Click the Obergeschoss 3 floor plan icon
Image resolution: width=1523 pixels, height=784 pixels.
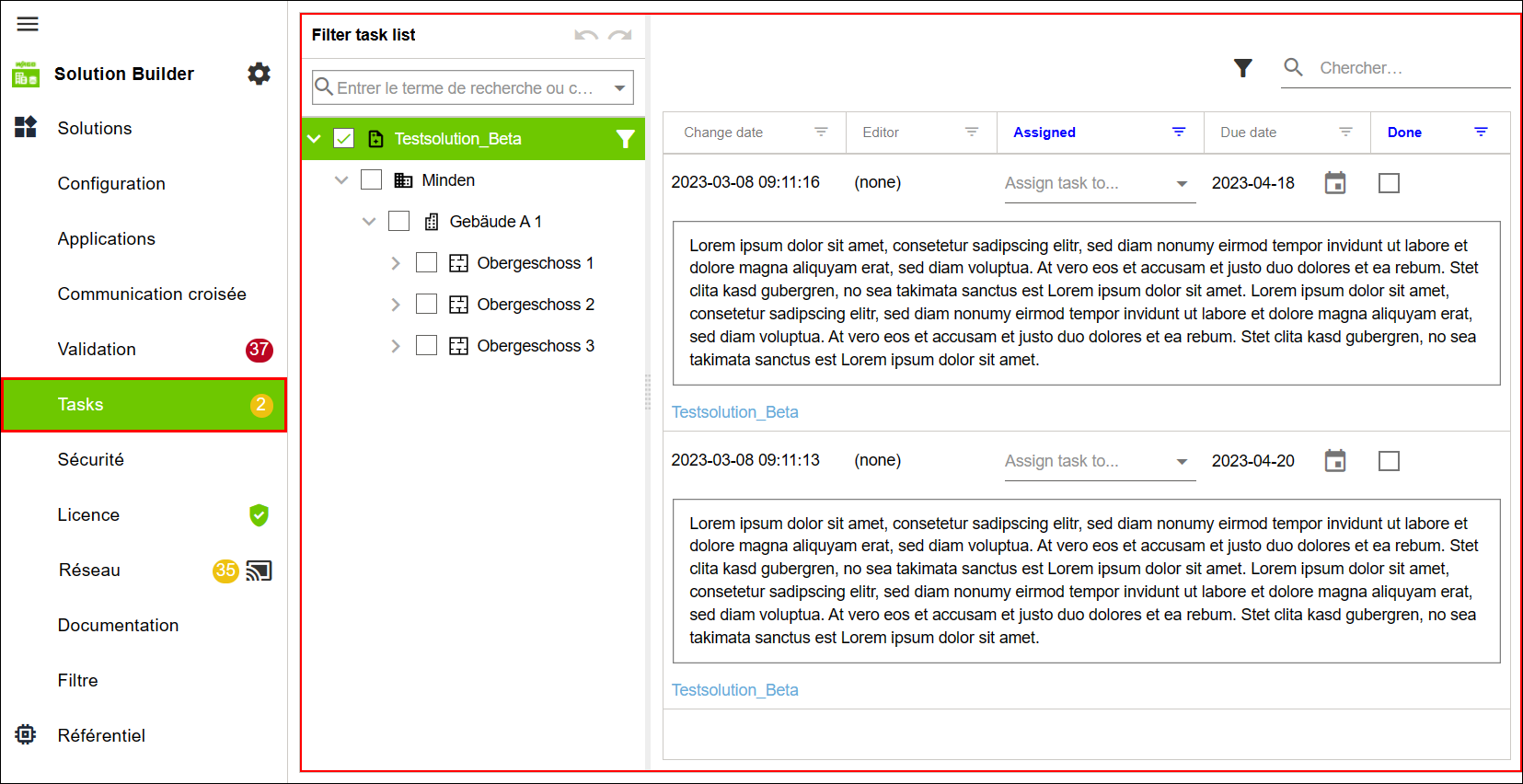pos(458,346)
